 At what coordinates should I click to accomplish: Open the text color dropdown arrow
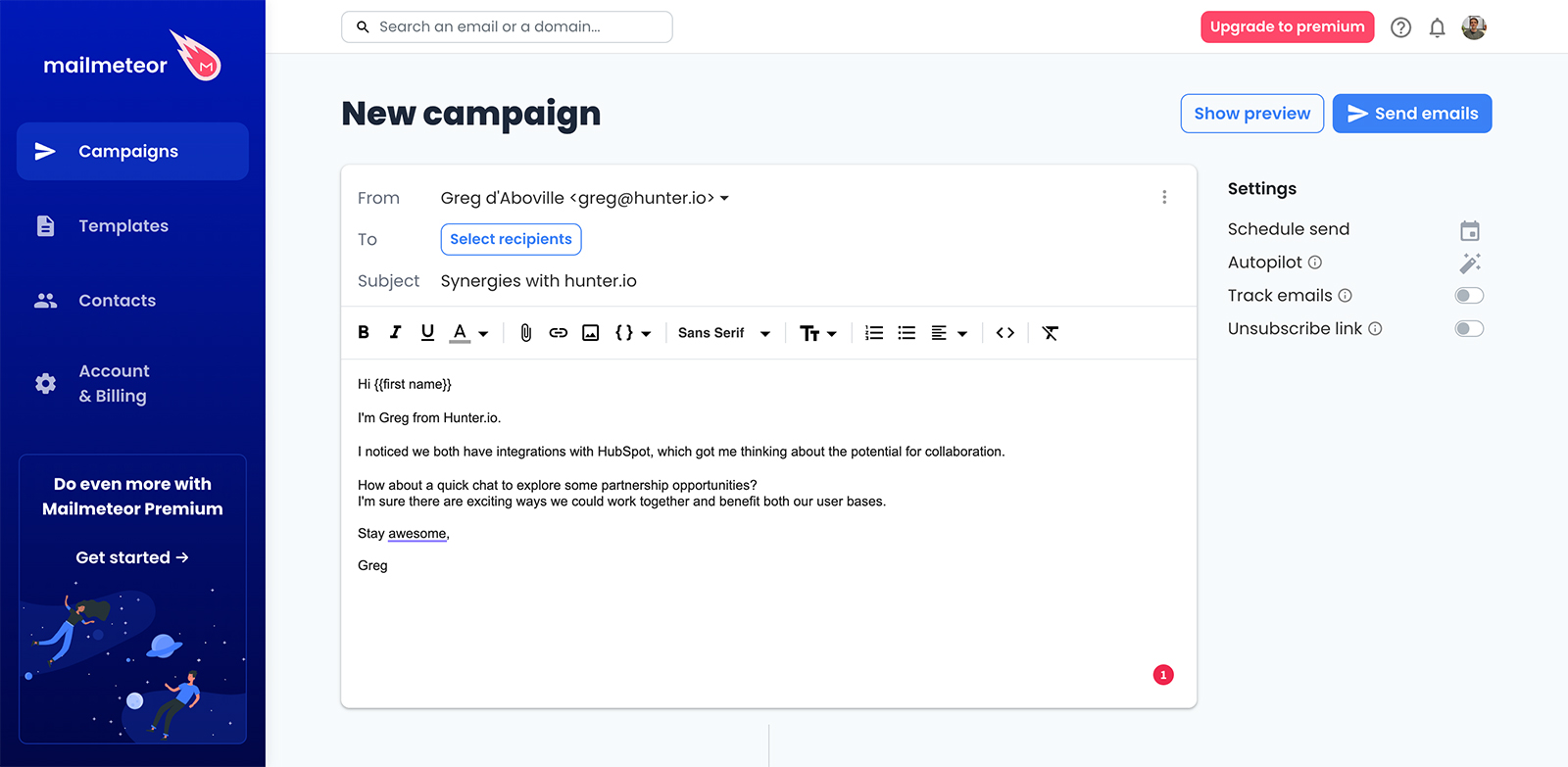click(x=483, y=334)
